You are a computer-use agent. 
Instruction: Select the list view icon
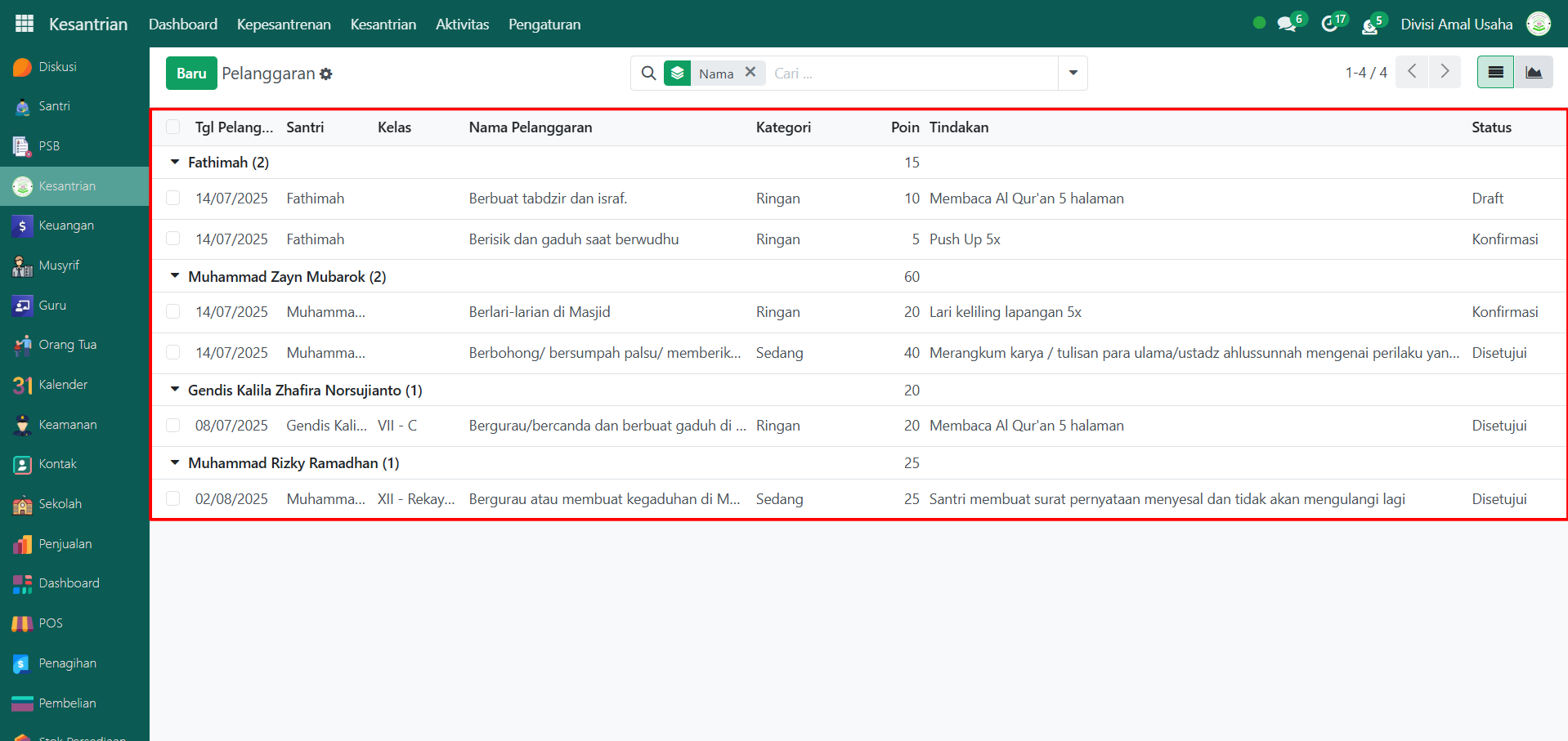[x=1495, y=73]
